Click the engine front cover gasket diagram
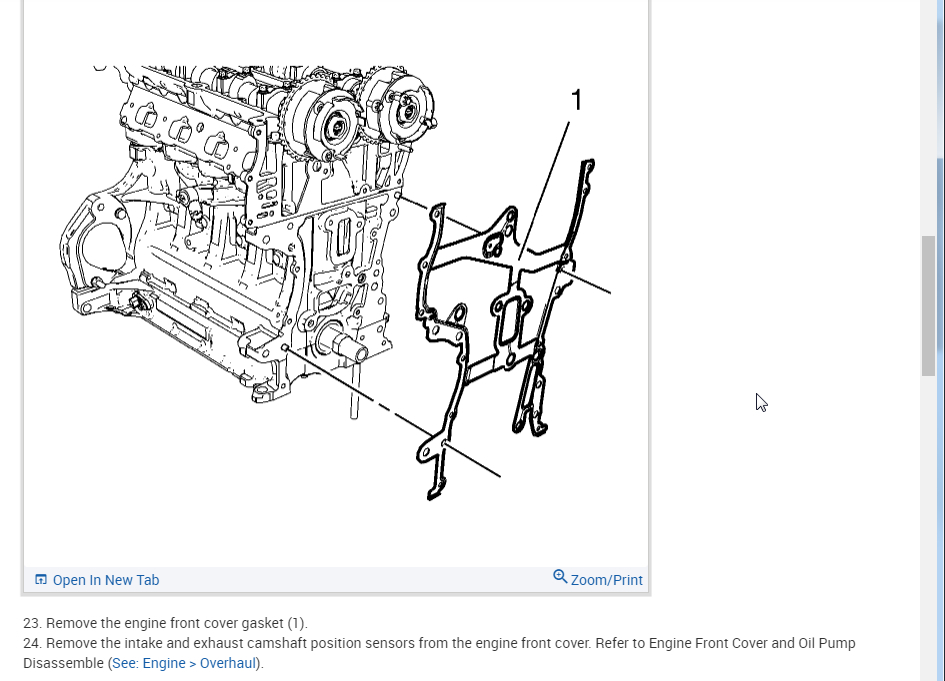The height and width of the screenshot is (681, 945). coord(336,283)
